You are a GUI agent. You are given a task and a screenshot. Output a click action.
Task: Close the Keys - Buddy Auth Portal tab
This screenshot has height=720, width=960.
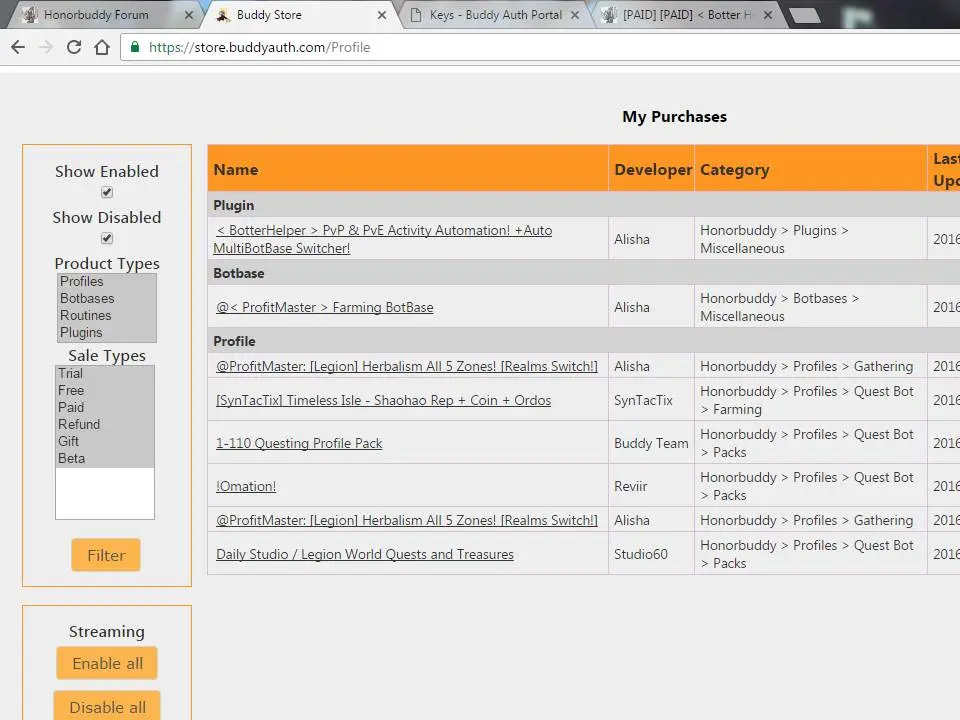[x=575, y=15]
